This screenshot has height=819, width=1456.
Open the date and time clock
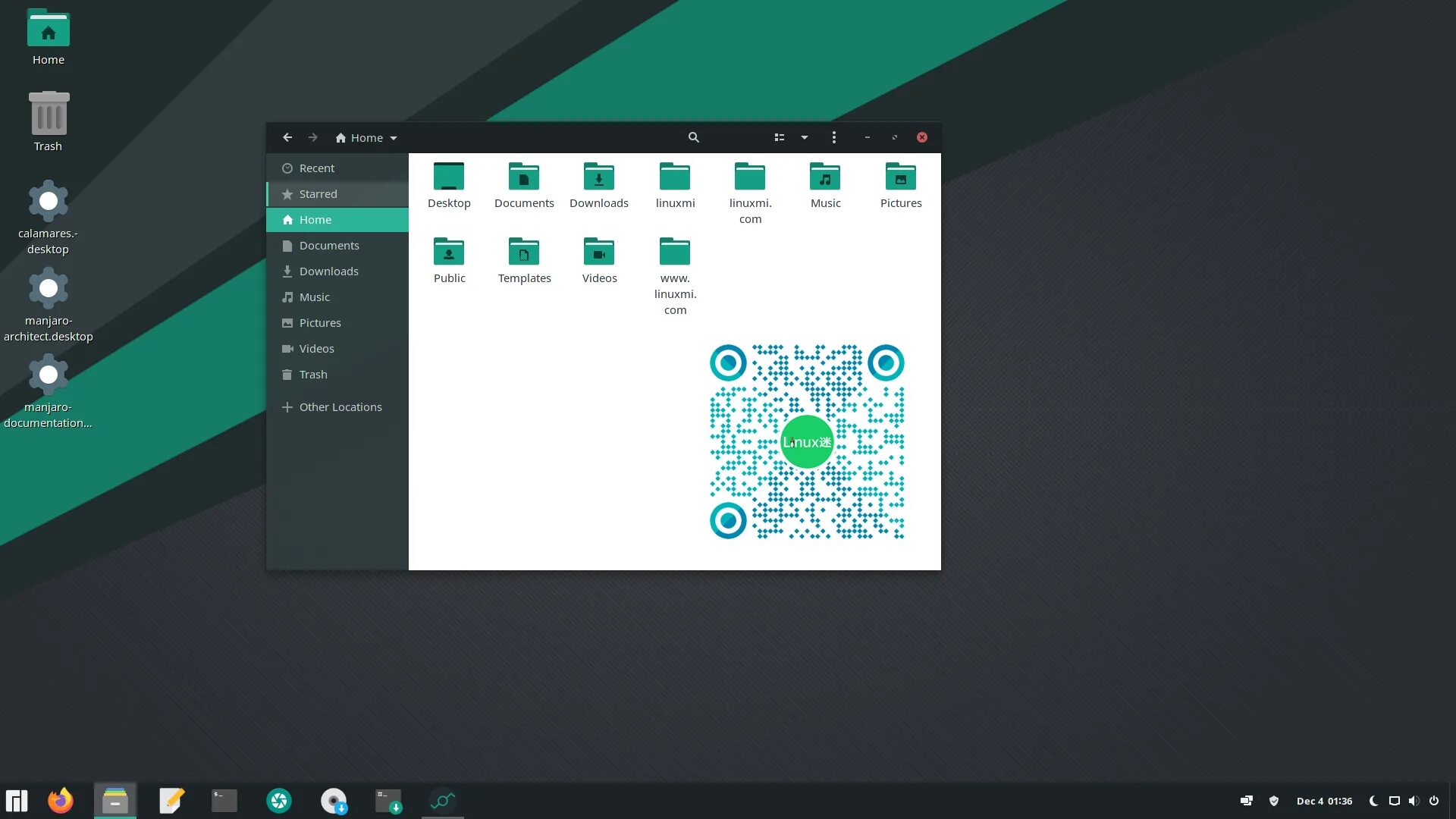1324,801
